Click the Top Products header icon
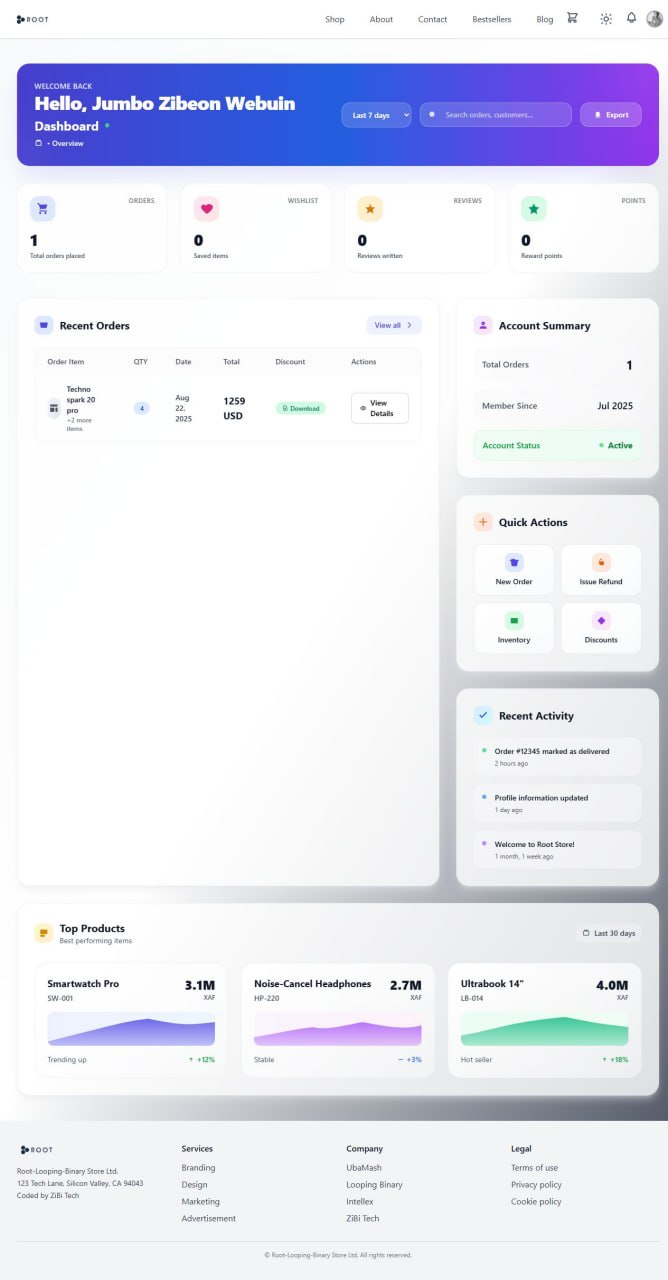 (44, 933)
